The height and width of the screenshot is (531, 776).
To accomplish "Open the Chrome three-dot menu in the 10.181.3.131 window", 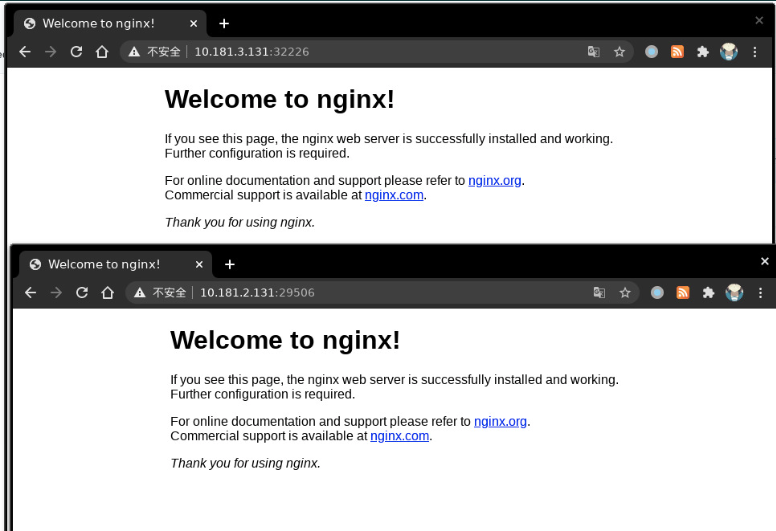I will [755, 52].
